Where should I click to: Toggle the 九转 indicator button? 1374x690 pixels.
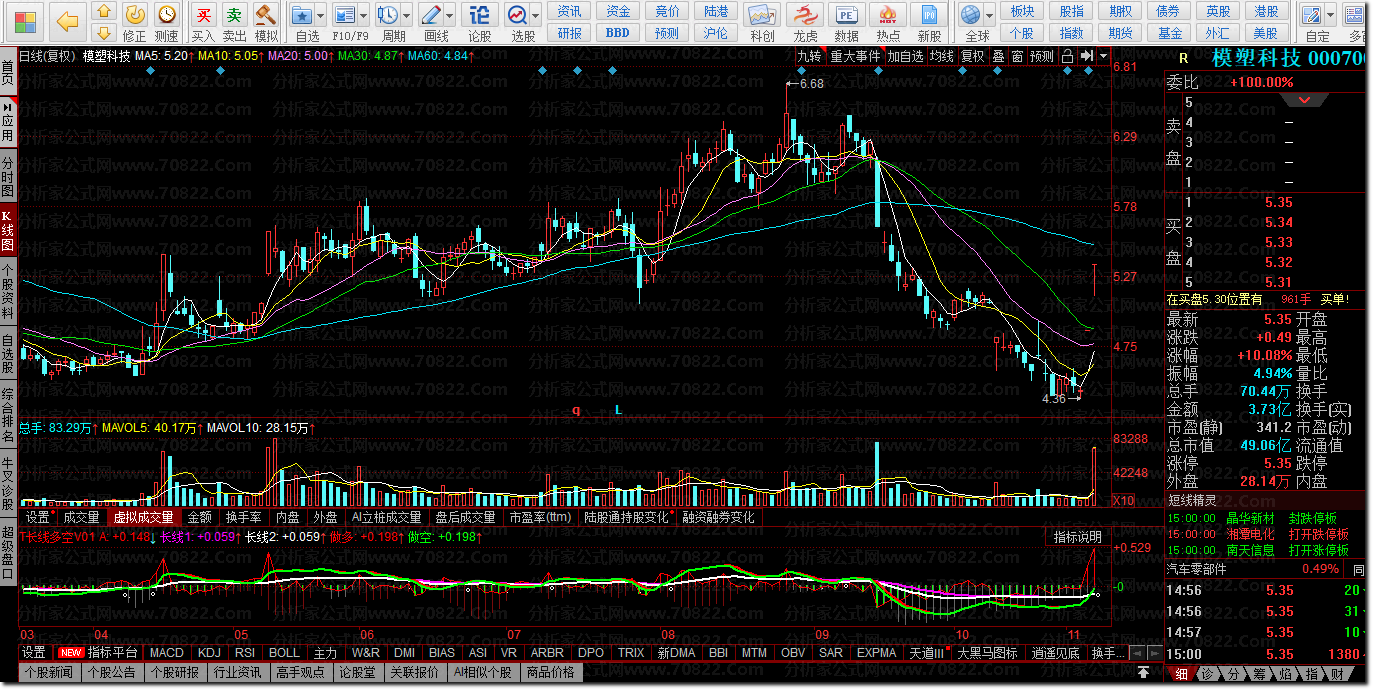(x=809, y=56)
